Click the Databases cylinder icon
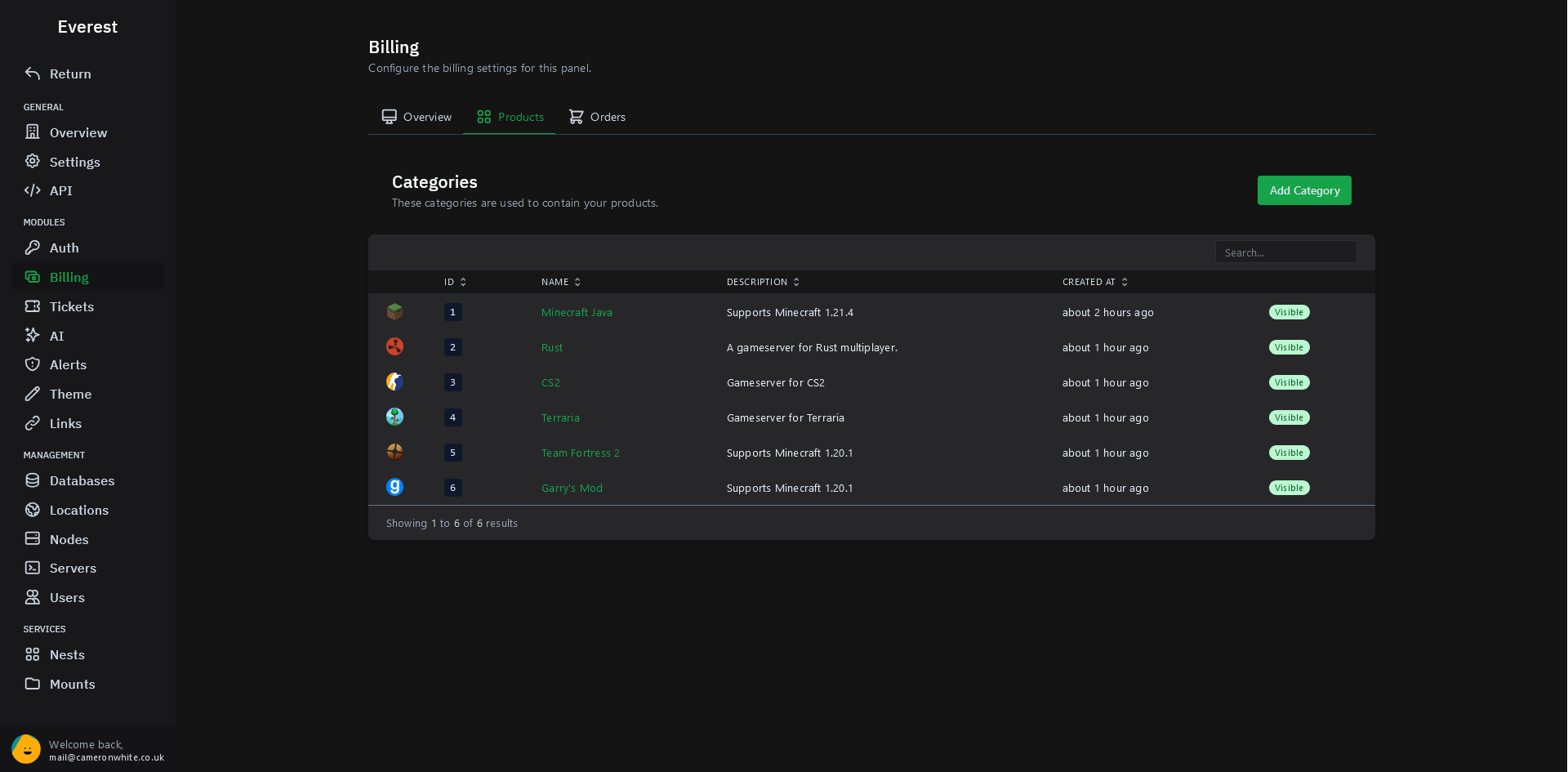The image size is (1568, 772). (x=33, y=480)
